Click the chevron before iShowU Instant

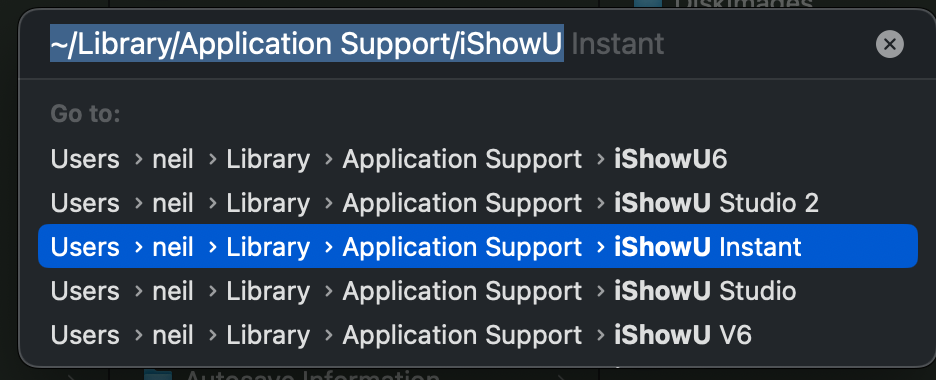coord(600,247)
